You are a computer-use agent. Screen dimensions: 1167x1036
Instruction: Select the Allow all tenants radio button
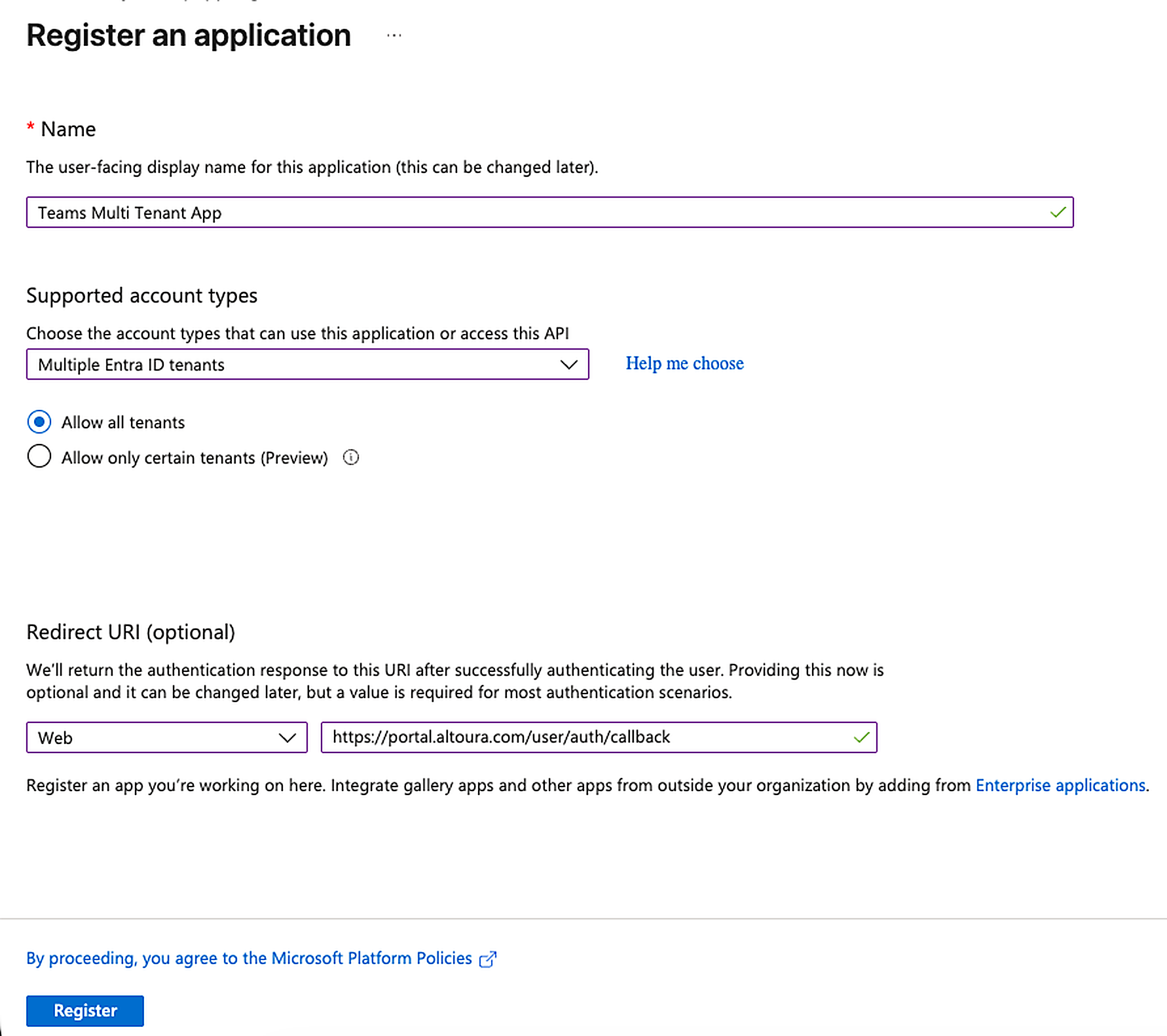(39, 422)
